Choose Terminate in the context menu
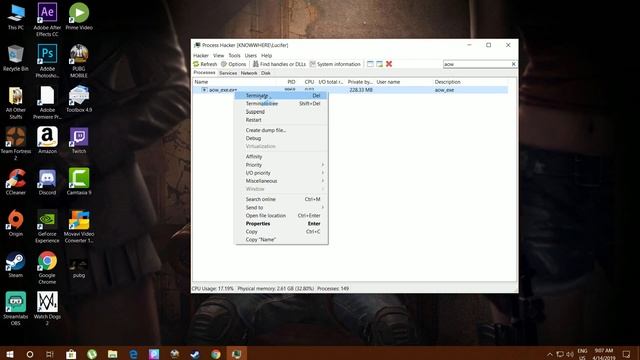The image size is (640, 360). pyautogui.click(x=281, y=96)
